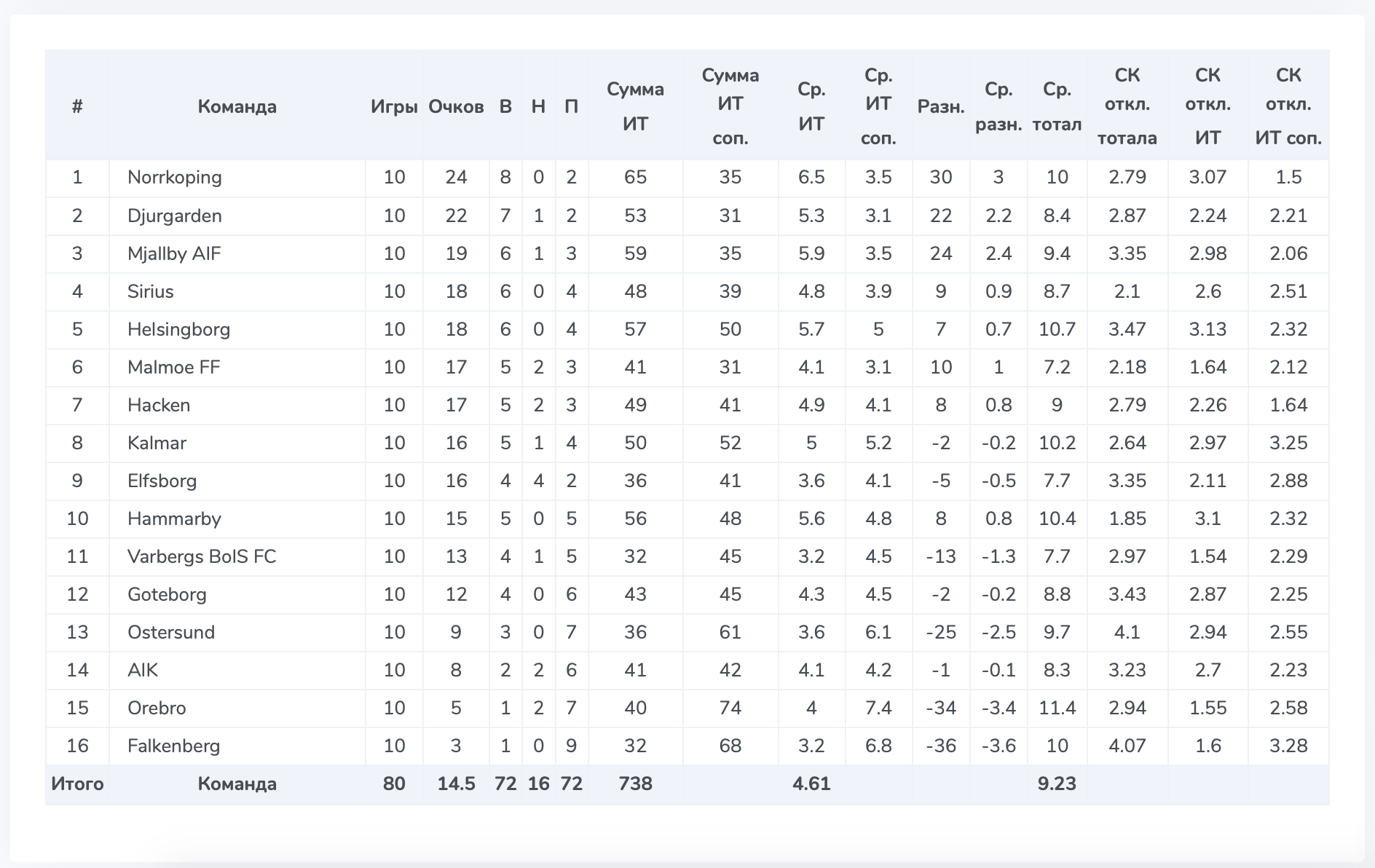The height and width of the screenshot is (868, 1375).
Task: Select team name Goteborg
Action: coord(167,594)
